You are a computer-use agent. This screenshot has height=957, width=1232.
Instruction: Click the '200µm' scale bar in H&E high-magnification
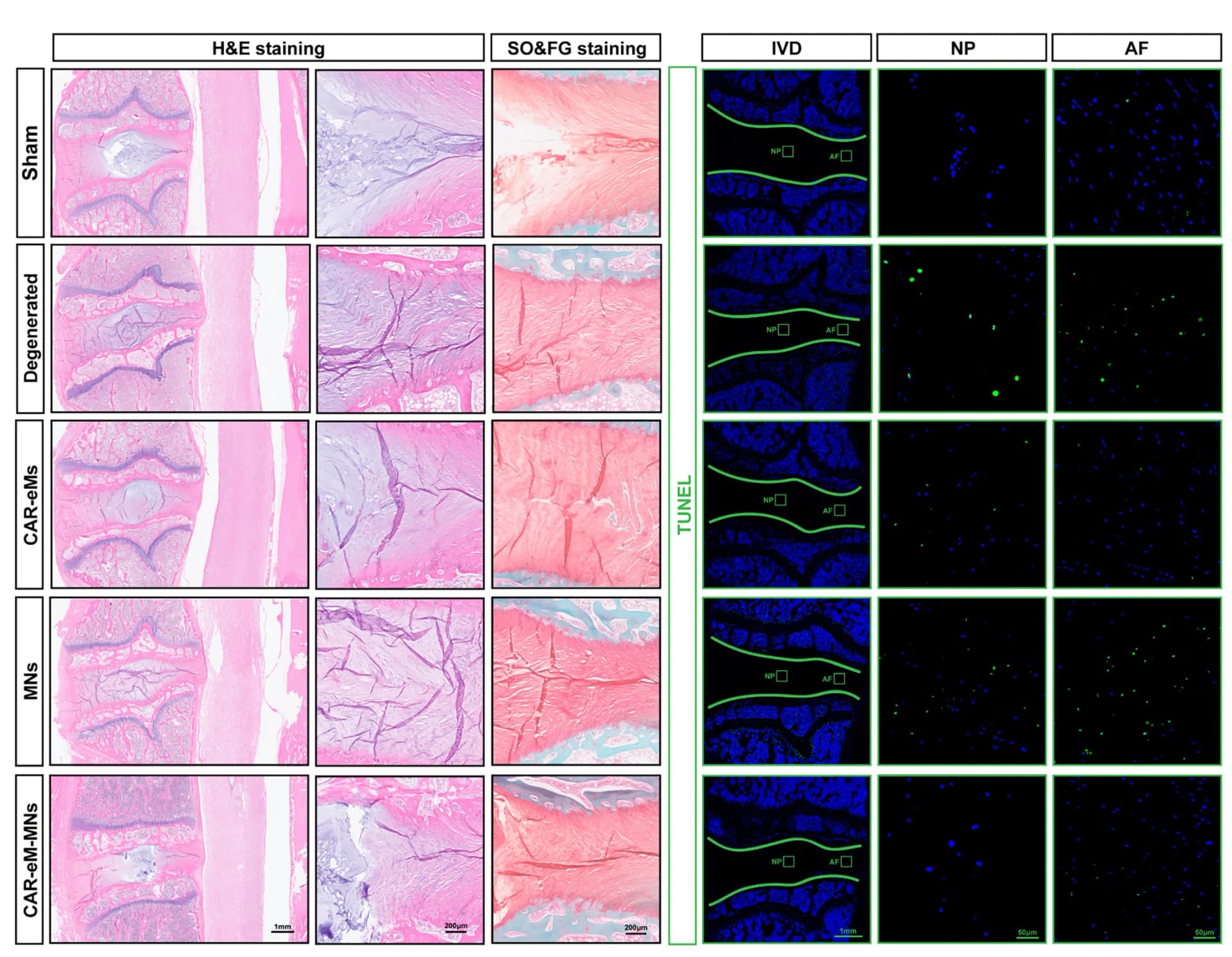pos(456,929)
